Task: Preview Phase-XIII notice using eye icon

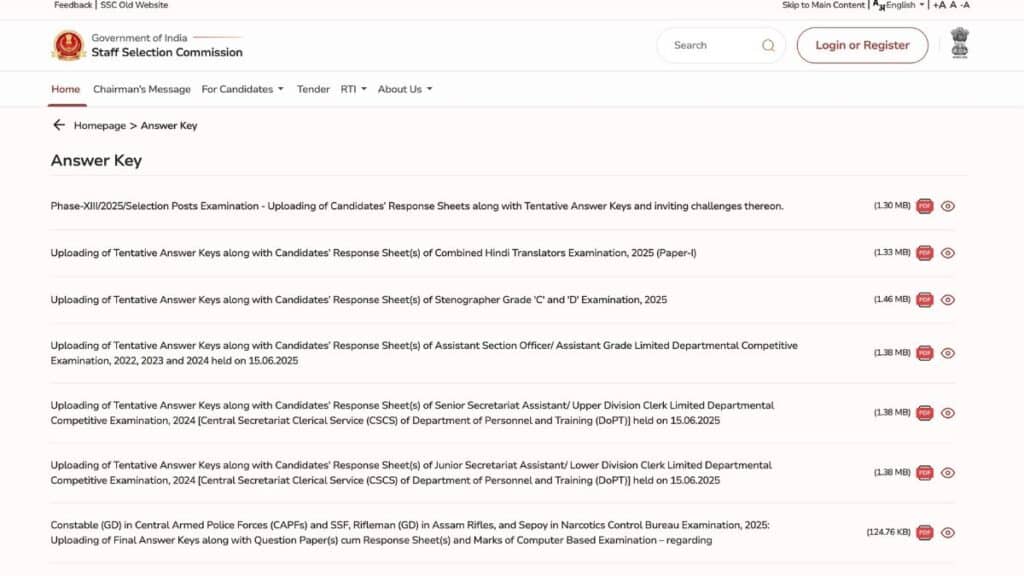Action: [948, 206]
